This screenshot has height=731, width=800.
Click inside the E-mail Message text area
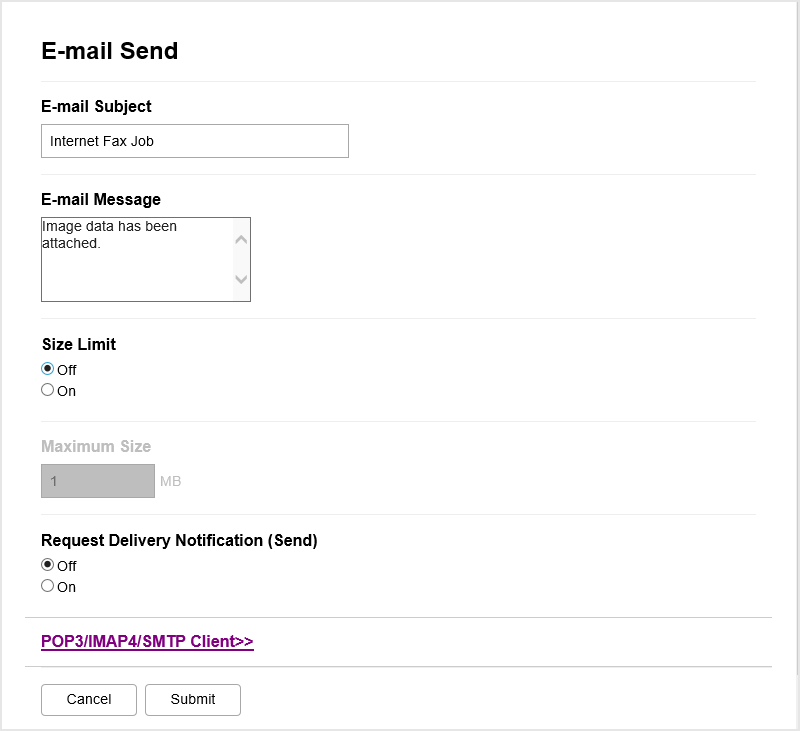(x=136, y=259)
